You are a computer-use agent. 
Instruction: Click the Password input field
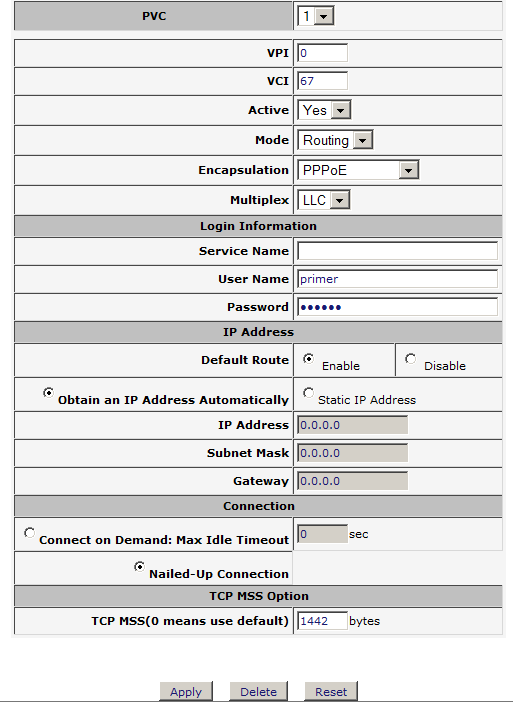click(x=398, y=307)
